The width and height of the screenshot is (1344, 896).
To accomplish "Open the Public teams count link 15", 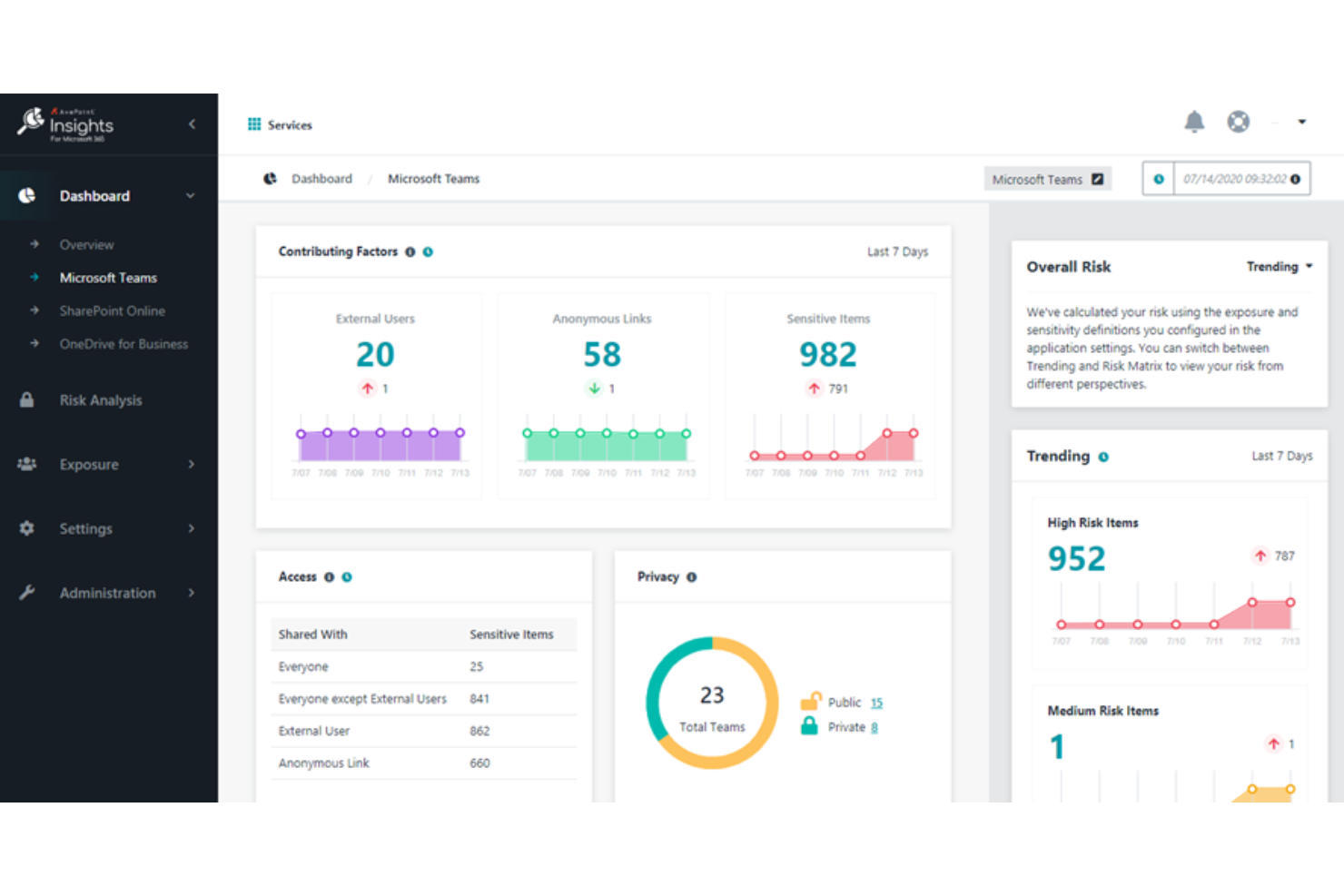I will 876,703.
